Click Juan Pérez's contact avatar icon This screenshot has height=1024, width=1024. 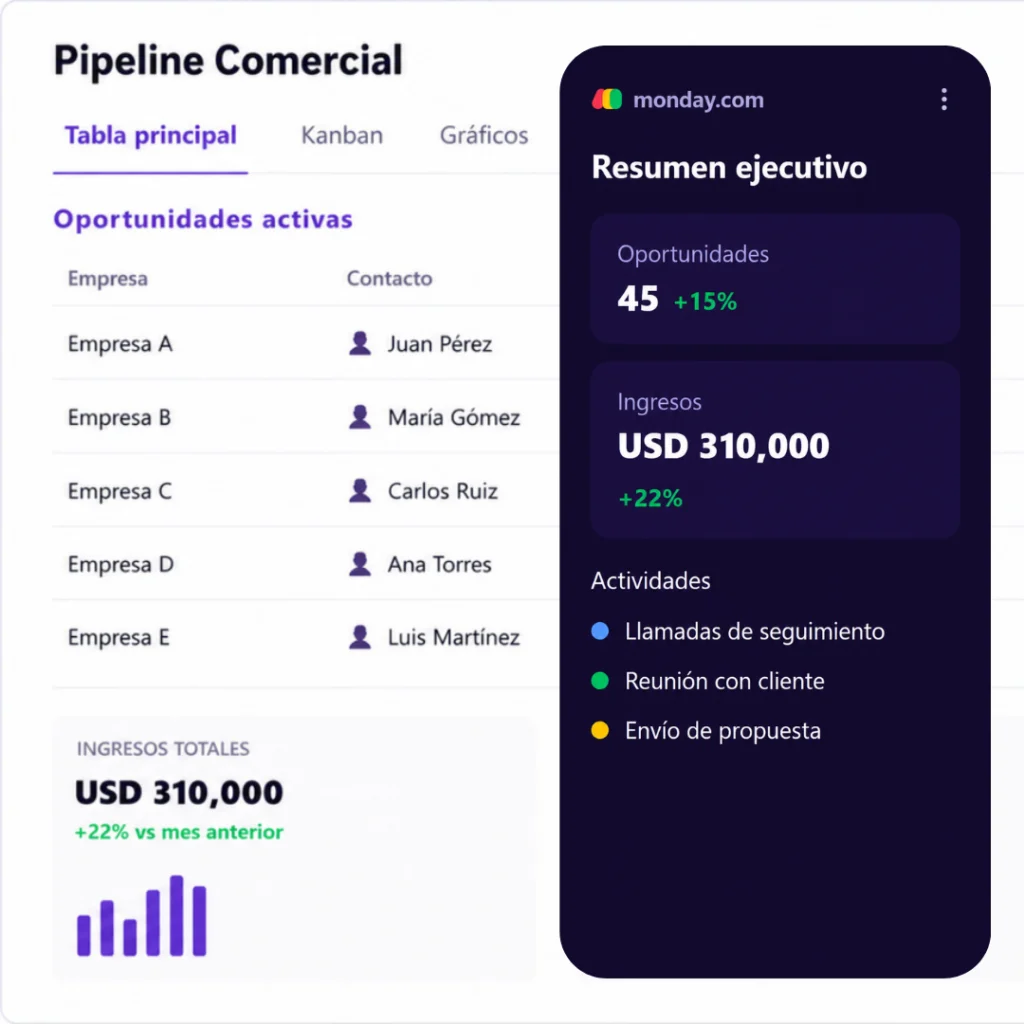coord(360,343)
